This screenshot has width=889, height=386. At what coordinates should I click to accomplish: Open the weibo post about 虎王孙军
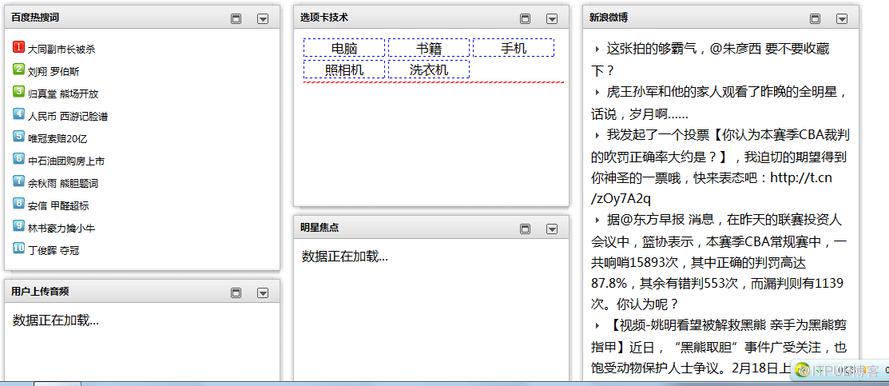(x=719, y=103)
